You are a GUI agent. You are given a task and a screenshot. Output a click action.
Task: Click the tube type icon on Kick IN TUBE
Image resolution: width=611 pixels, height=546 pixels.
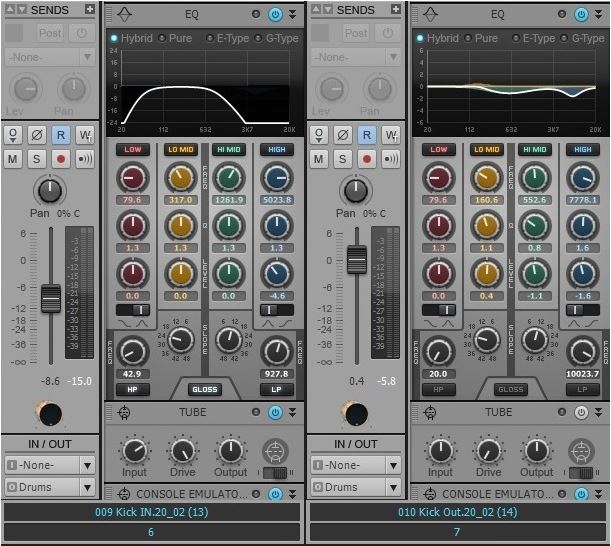(275, 451)
